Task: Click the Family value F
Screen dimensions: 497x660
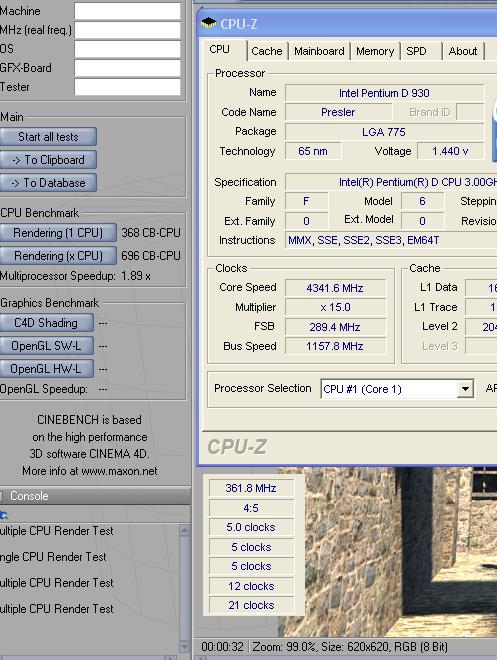Action: click(306, 201)
